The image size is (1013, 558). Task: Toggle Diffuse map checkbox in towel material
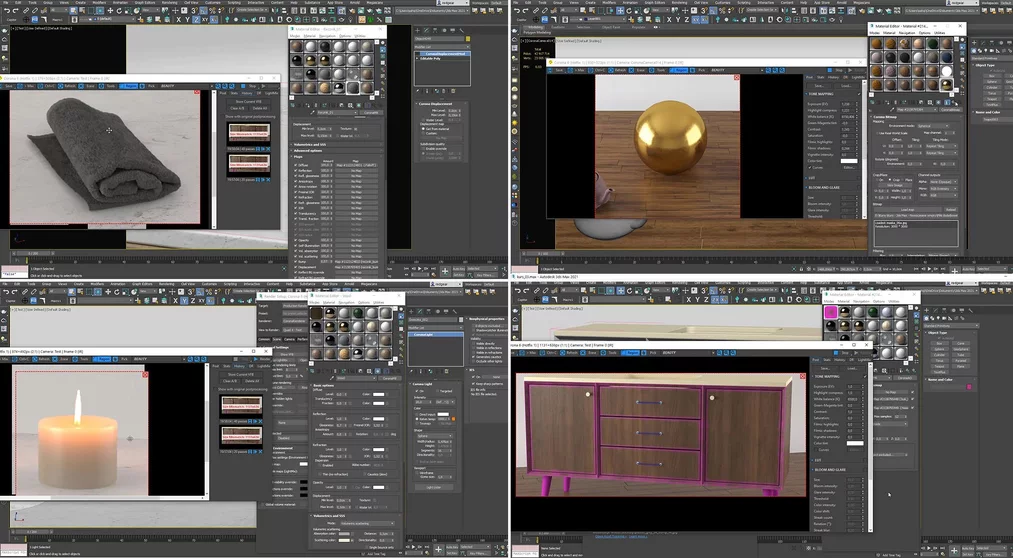pos(295,165)
